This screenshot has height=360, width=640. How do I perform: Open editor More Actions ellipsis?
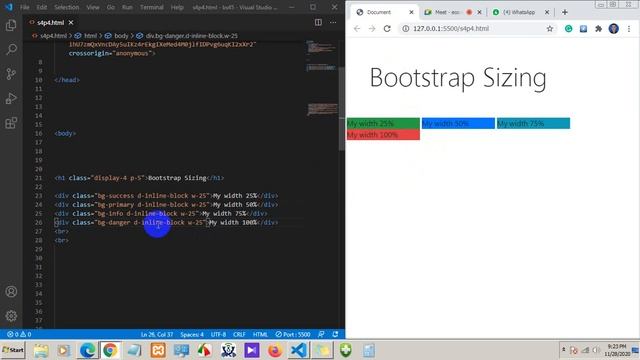pyautogui.click(x=333, y=22)
